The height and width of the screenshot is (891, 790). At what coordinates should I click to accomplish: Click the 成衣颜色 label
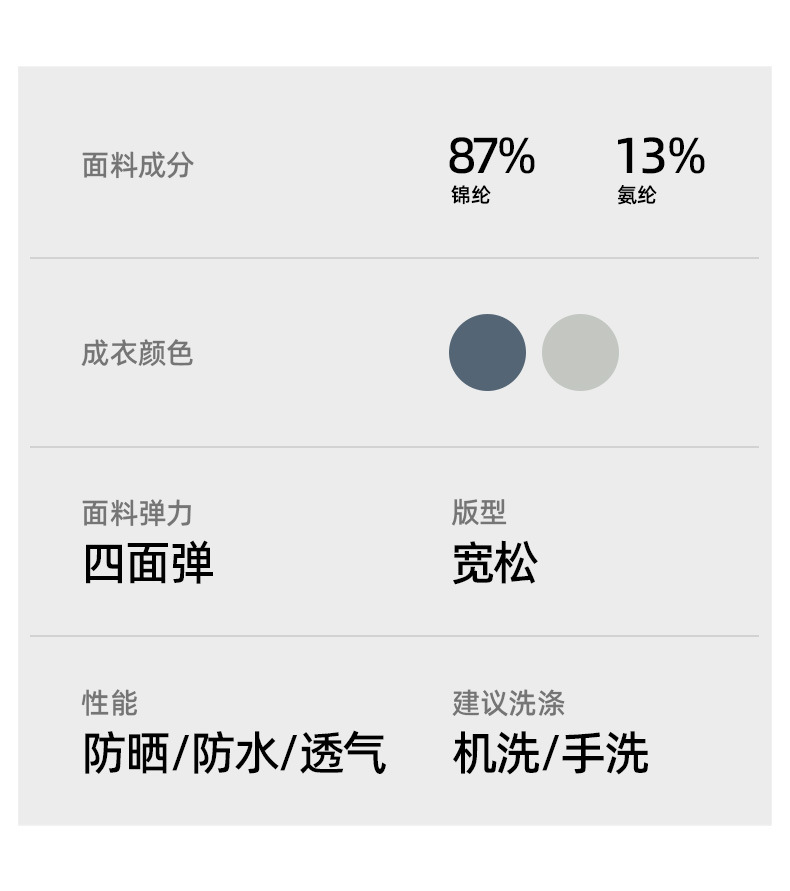point(137,353)
